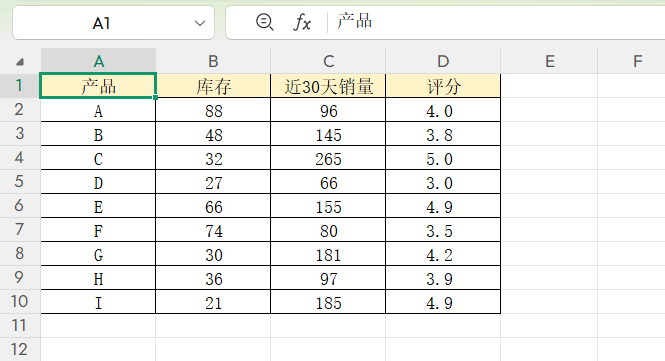Select cell containing product E in row 6
Screen dimensions: 665x361
tap(98, 206)
